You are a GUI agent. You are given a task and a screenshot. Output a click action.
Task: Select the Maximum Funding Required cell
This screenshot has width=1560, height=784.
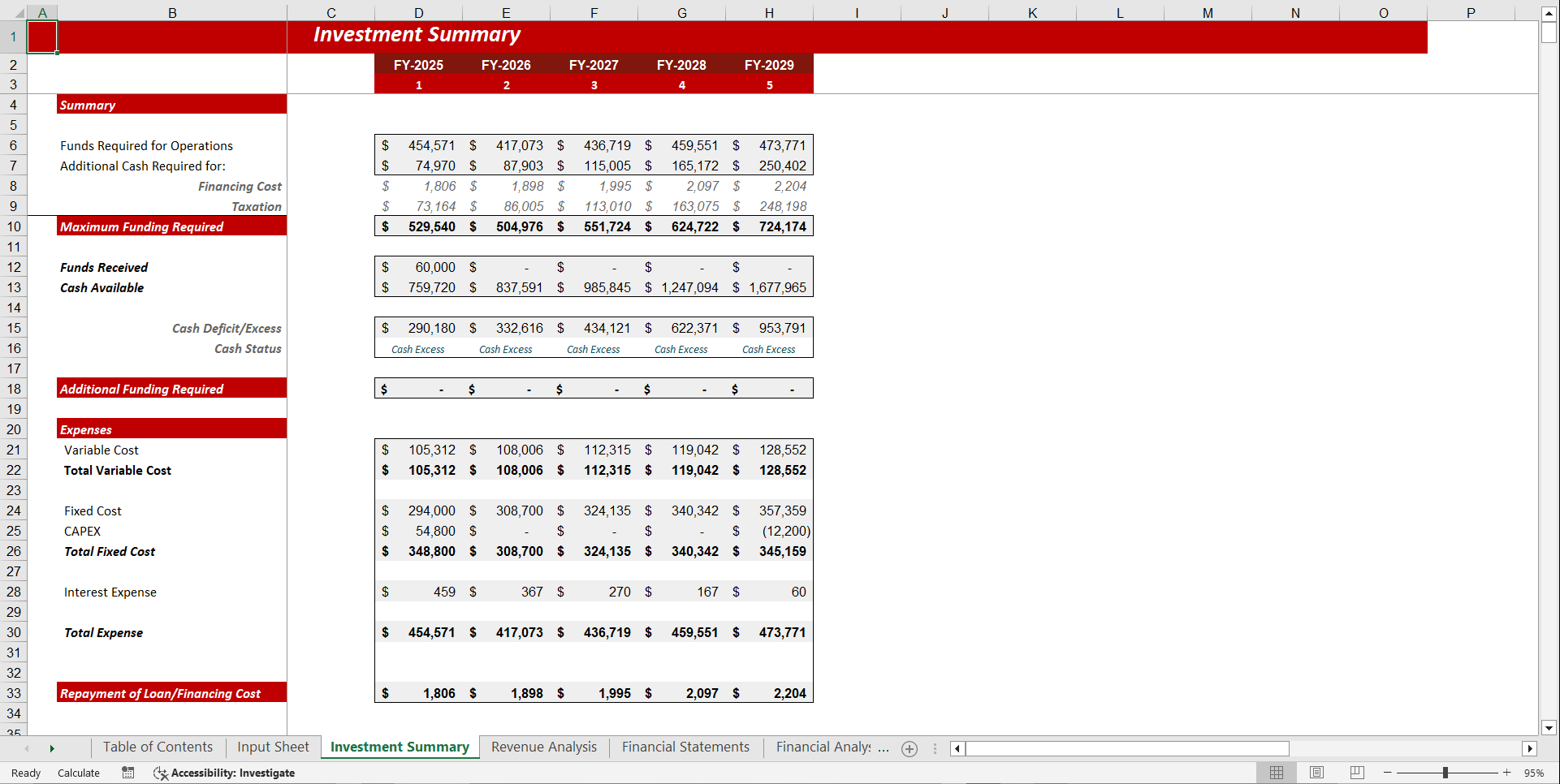click(140, 226)
